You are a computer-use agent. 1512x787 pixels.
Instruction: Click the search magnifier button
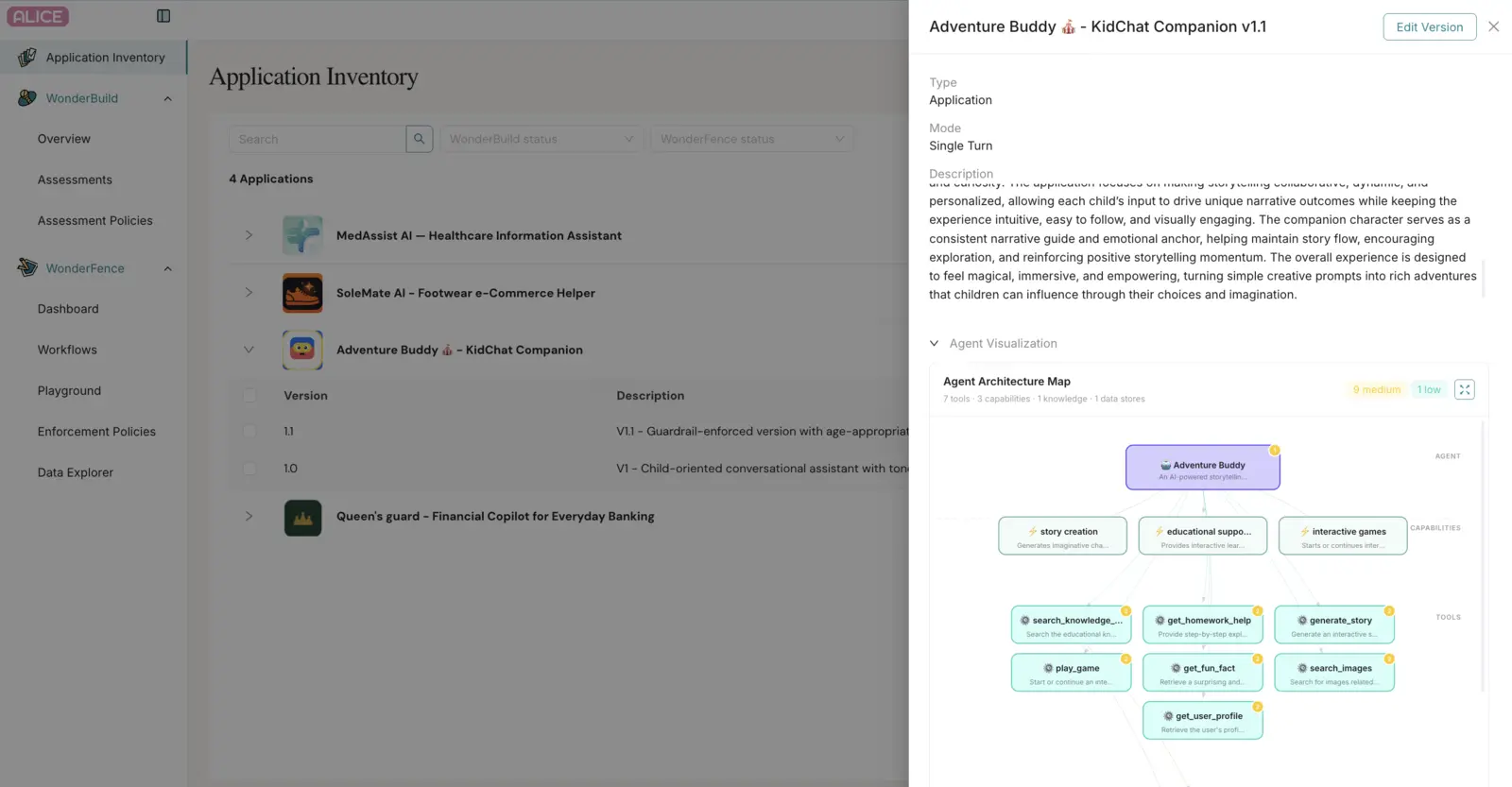[x=420, y=139]
